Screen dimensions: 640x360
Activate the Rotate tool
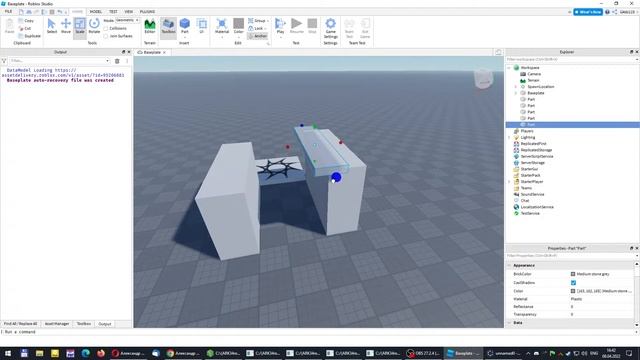point(94,27)
